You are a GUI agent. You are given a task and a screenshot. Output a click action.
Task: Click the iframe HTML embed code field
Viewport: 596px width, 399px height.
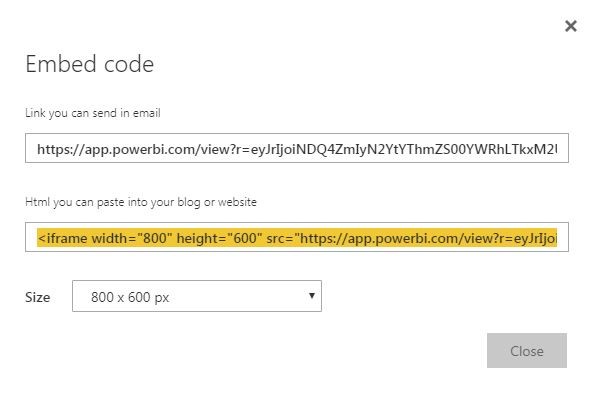pos(297,237)
